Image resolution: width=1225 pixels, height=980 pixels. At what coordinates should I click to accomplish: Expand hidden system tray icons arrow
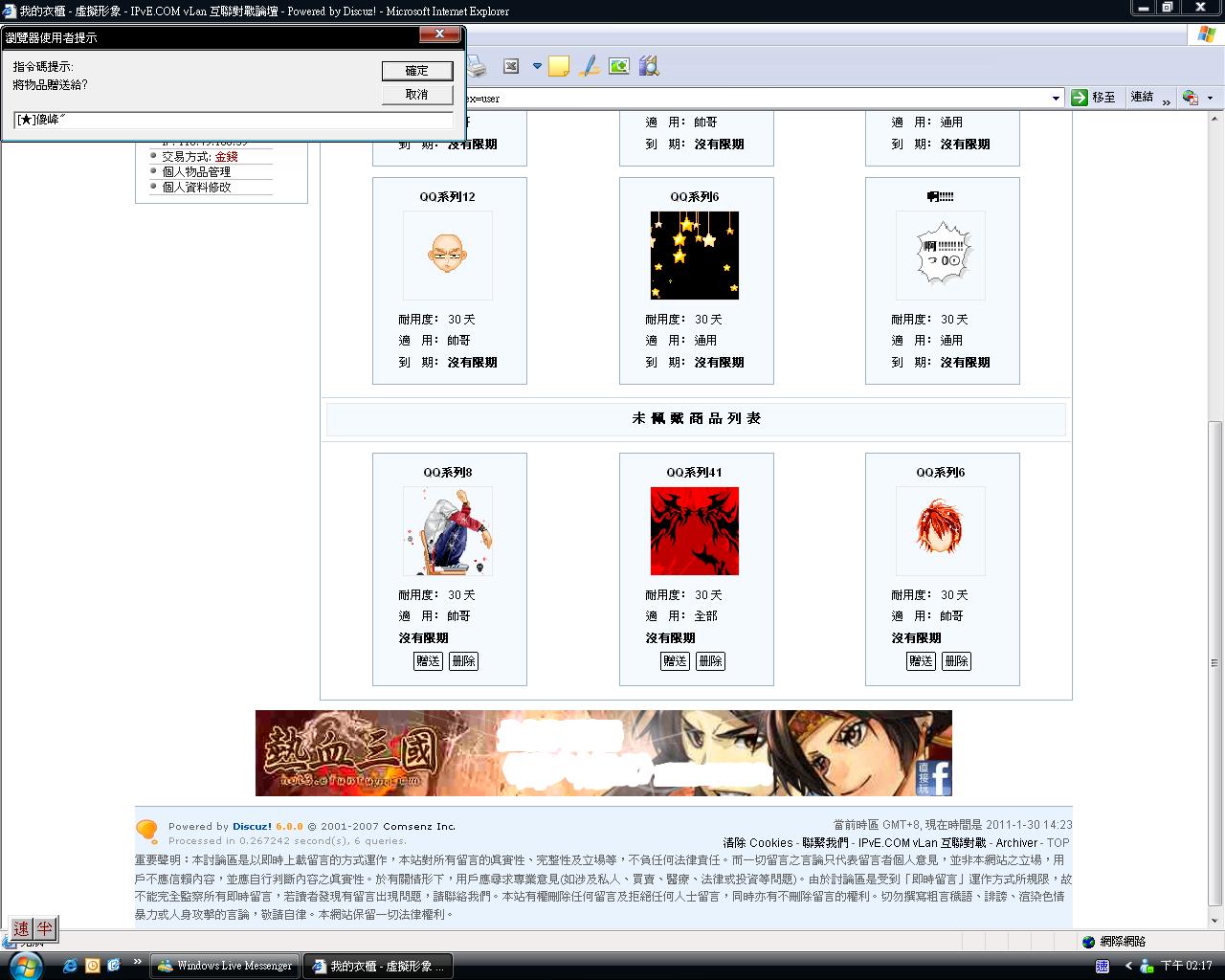point(1128,967)
